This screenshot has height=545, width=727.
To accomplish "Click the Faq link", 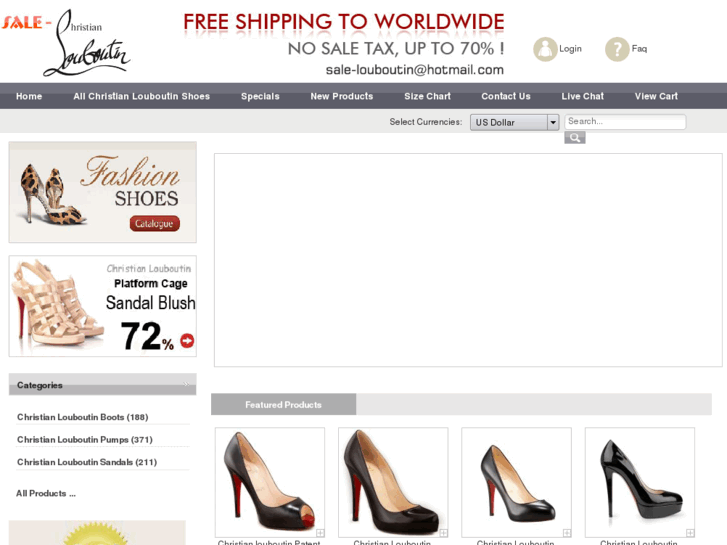I will coord(639,49).
